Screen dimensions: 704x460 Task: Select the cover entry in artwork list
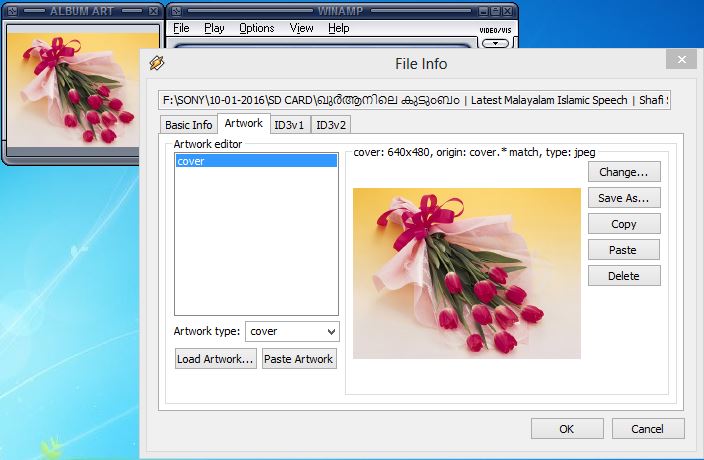click(x=256, y=161)
